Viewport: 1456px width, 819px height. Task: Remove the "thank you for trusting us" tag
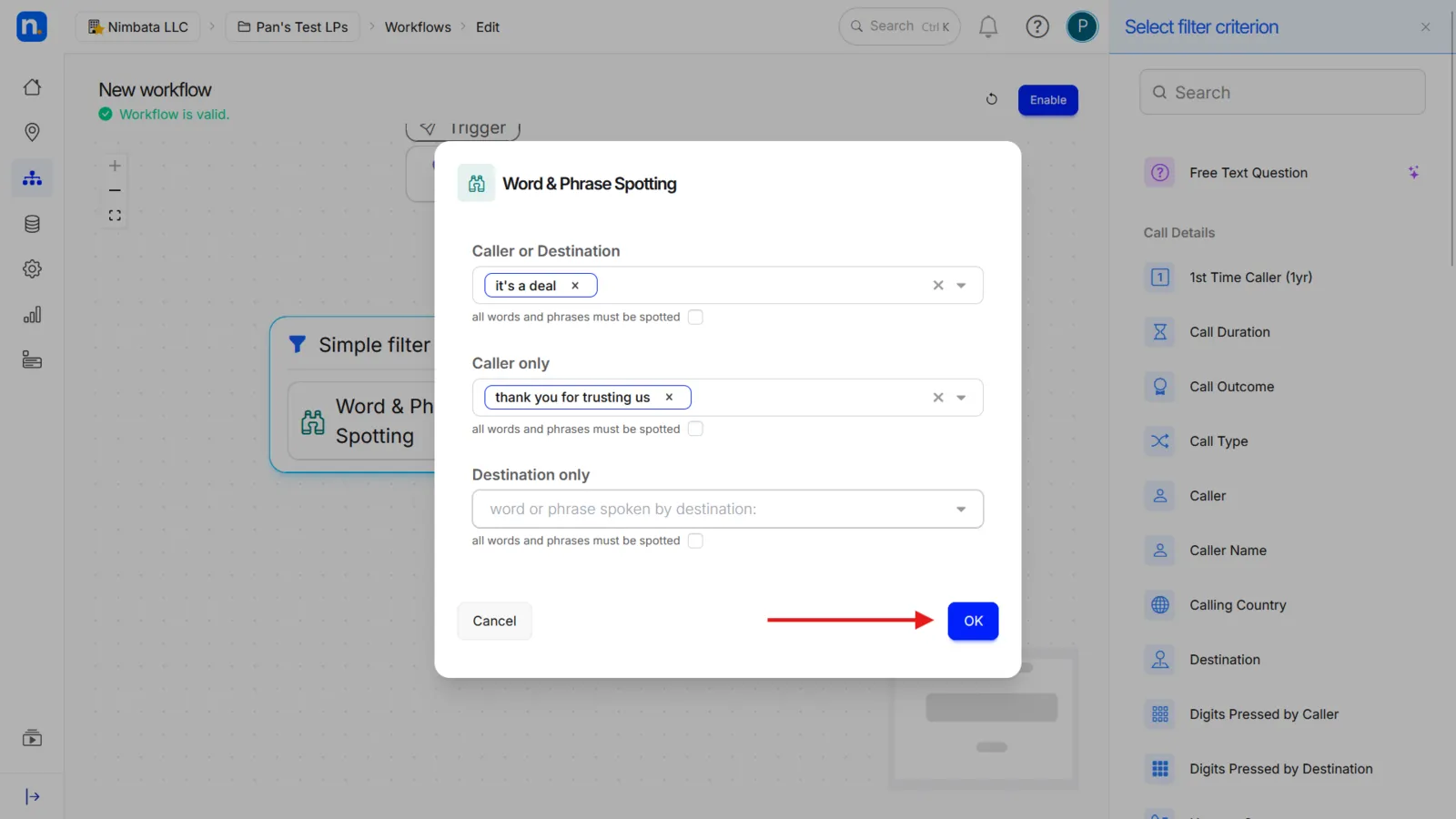pyautogui.click(x=669, y=398)
